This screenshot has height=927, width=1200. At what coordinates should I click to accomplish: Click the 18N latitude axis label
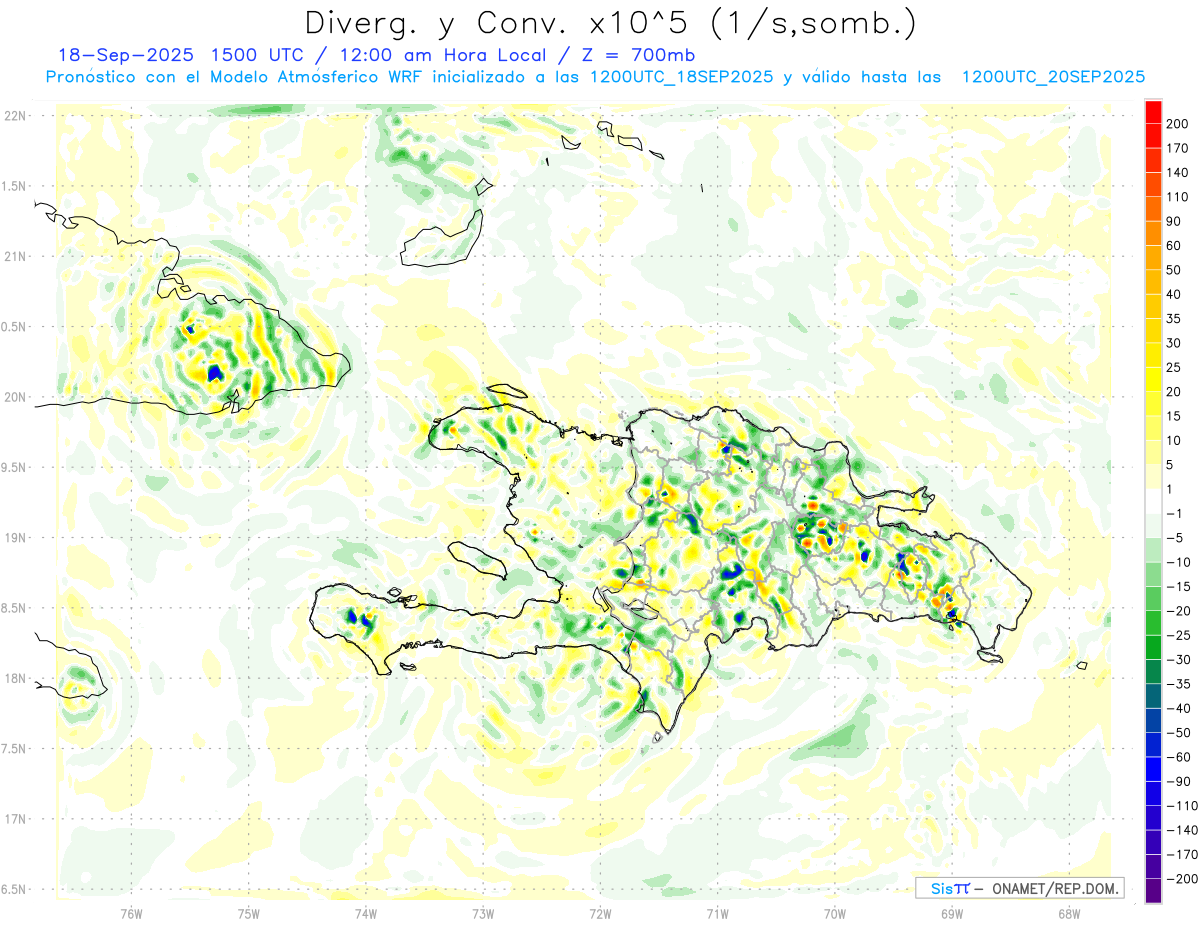[x=14, y=678]
